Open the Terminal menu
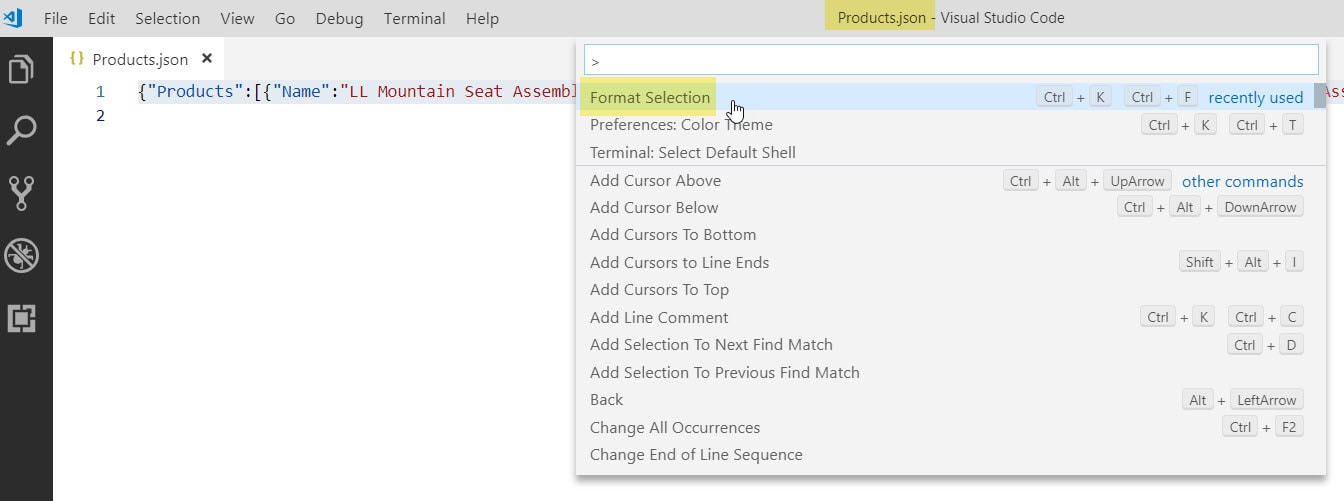Image resolution: width=1344 pixels, height=501 pixels. coord(412,19)
